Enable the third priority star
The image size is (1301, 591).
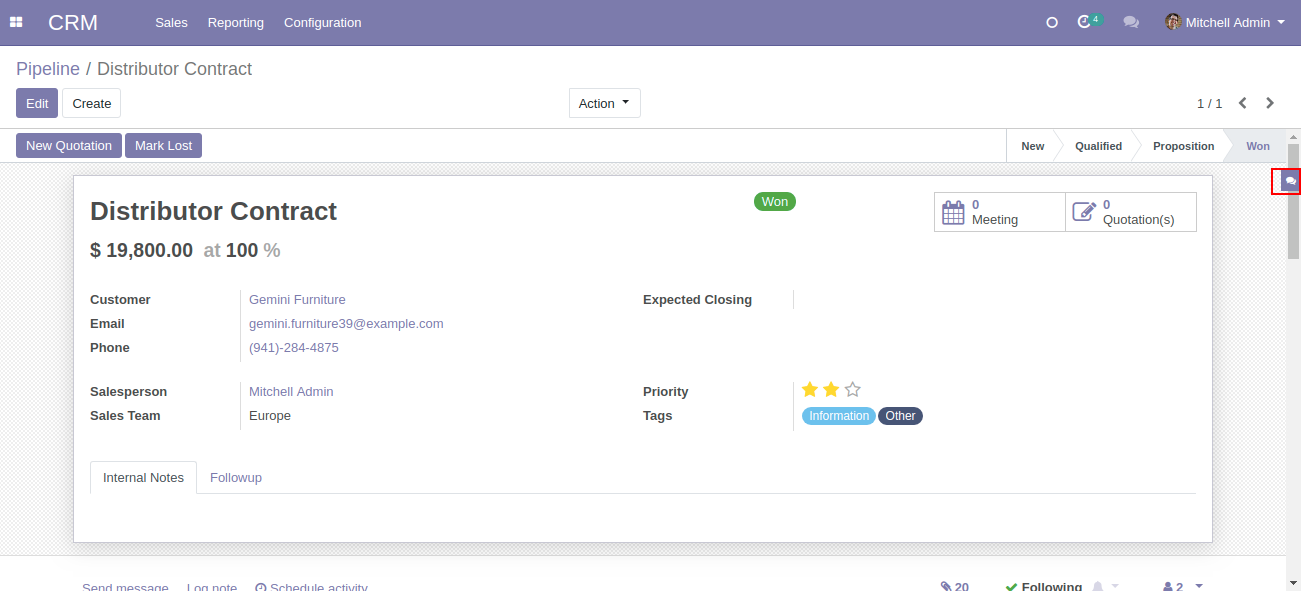coord(852,390)
